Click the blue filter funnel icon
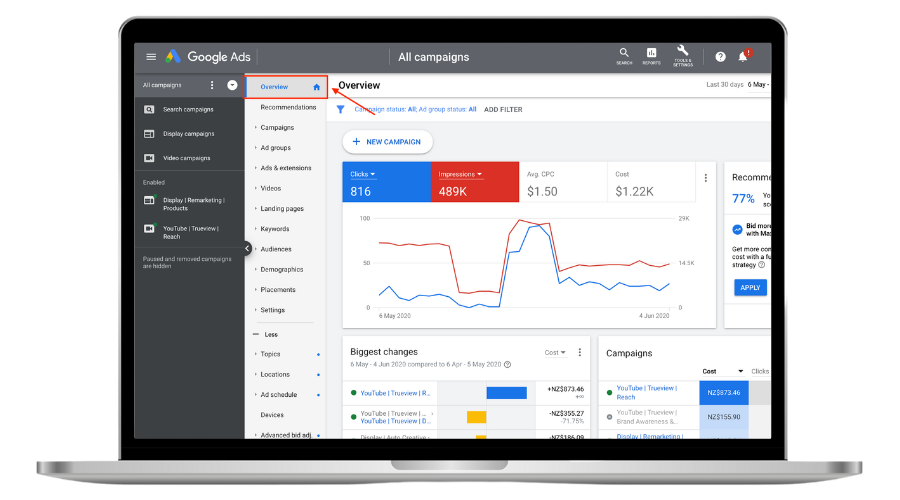The width and height of the screenshot is (900, 500). (340, 109)
